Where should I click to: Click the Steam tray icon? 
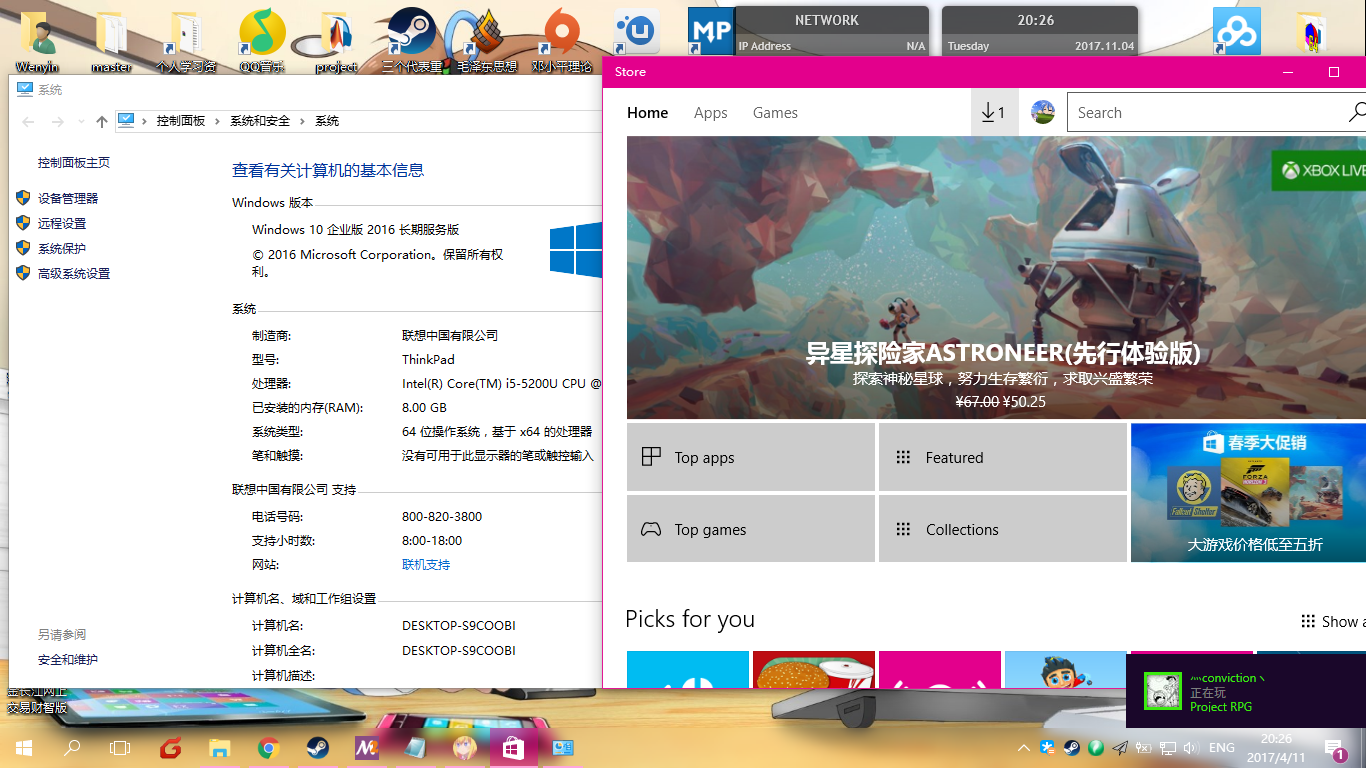click(x=1071, y=747)
